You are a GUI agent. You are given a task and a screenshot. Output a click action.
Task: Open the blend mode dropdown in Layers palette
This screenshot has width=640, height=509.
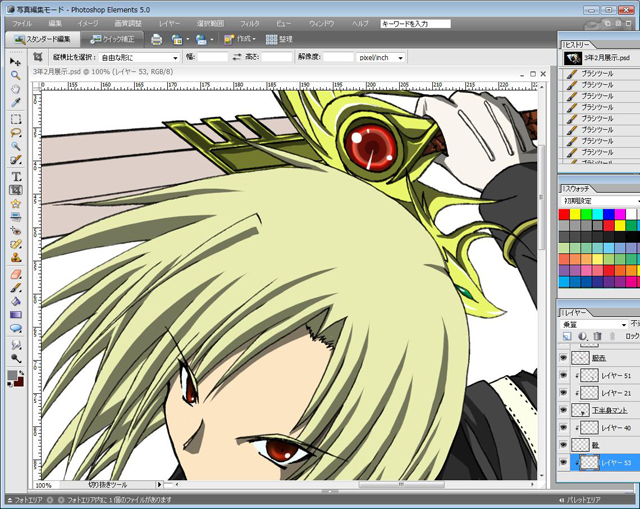tap(594, 325)
